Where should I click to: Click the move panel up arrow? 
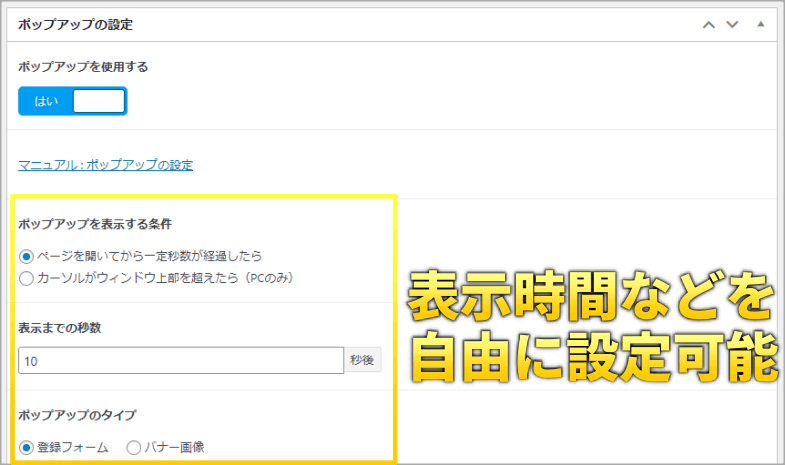[709, 24]
